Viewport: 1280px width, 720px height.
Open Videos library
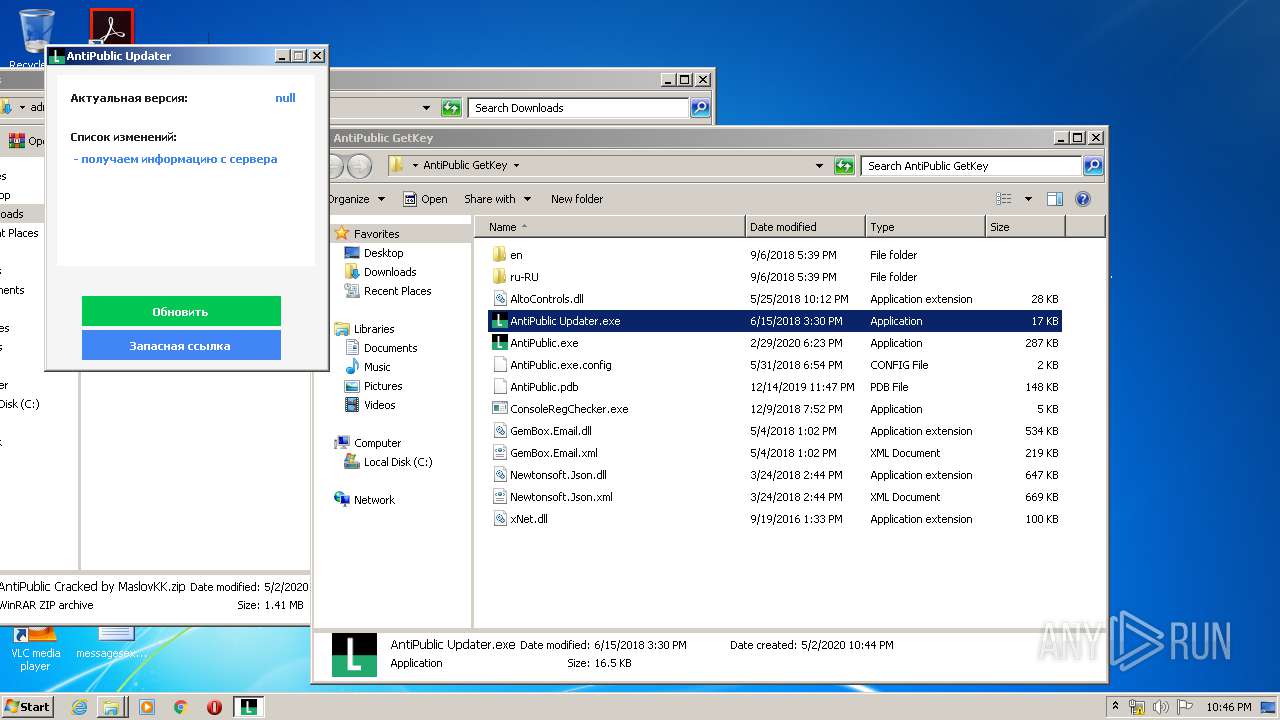(379, 405)
